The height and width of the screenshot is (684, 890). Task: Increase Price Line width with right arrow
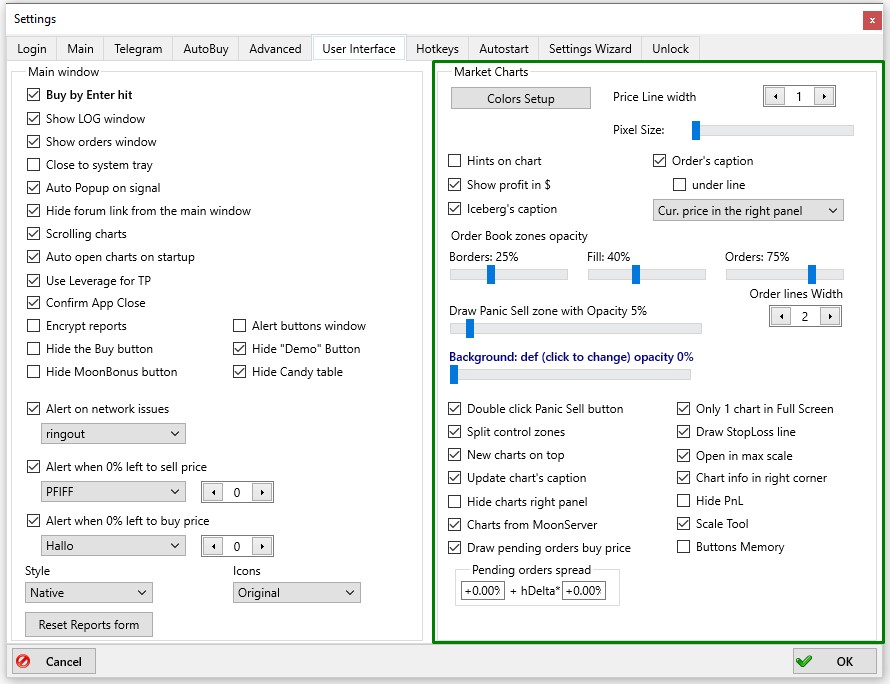[x=824, y=96]
